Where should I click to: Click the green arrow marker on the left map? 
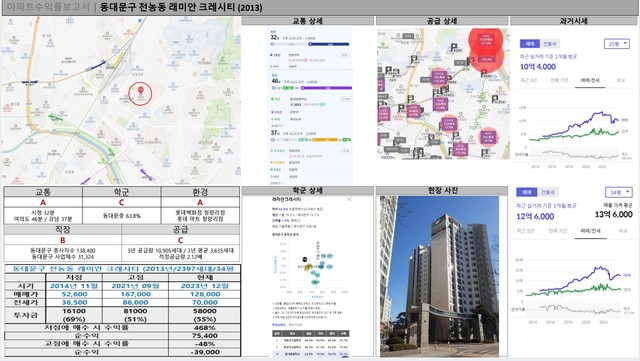(56, 118)
